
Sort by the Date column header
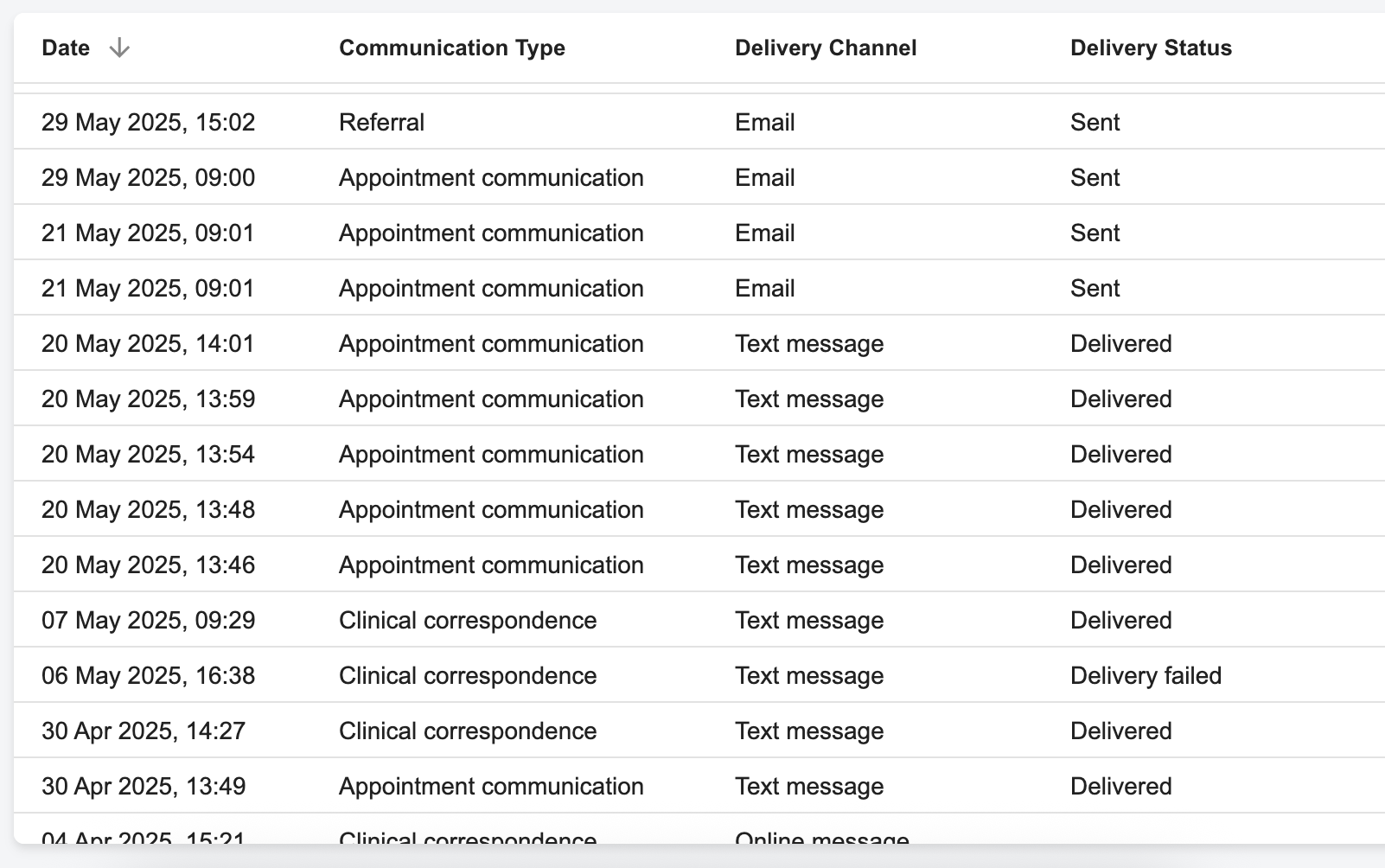66,48
